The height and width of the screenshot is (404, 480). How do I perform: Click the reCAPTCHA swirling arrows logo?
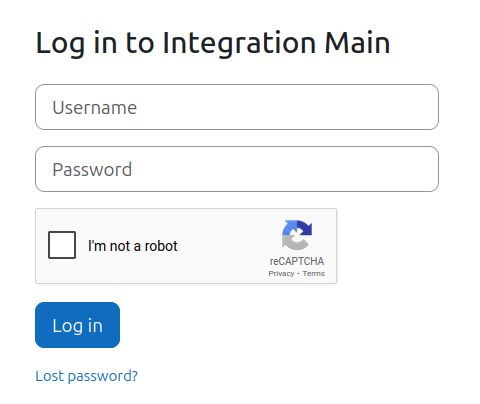297,235
